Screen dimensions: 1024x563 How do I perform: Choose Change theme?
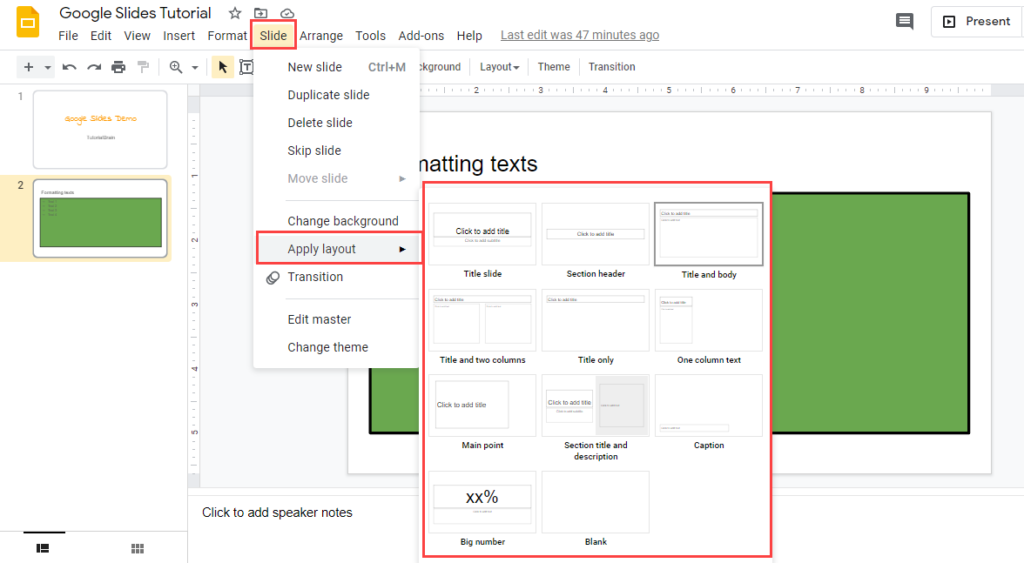pyautogui.click(x=336, y=347)
